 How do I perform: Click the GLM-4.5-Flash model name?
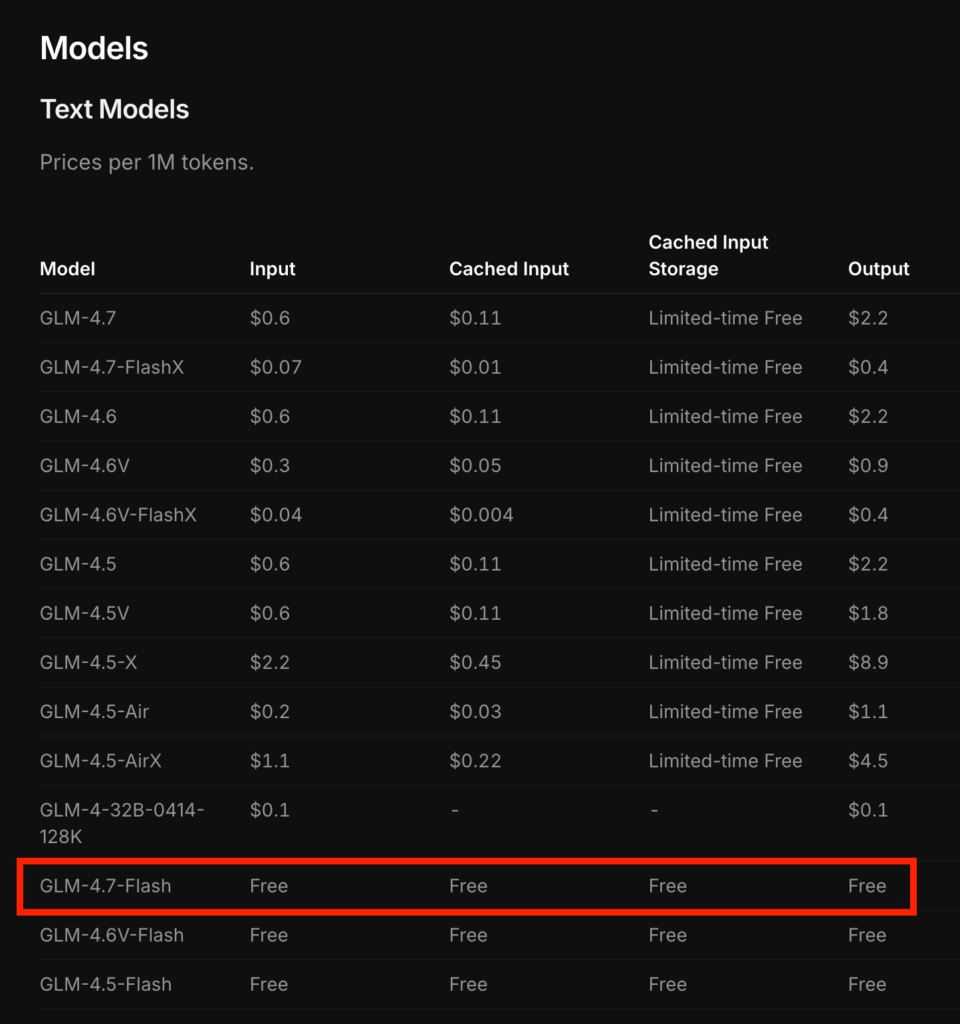[105, 984]
